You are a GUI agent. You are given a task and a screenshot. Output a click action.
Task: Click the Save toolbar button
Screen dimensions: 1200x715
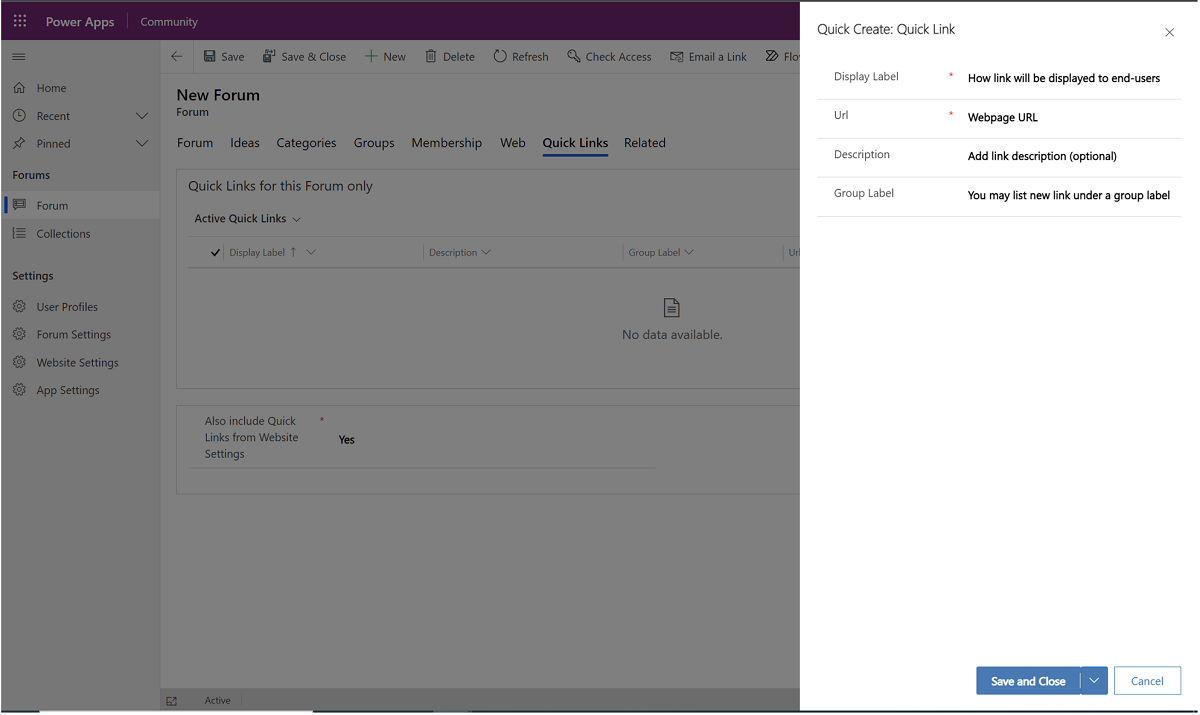tap(224, 57)
